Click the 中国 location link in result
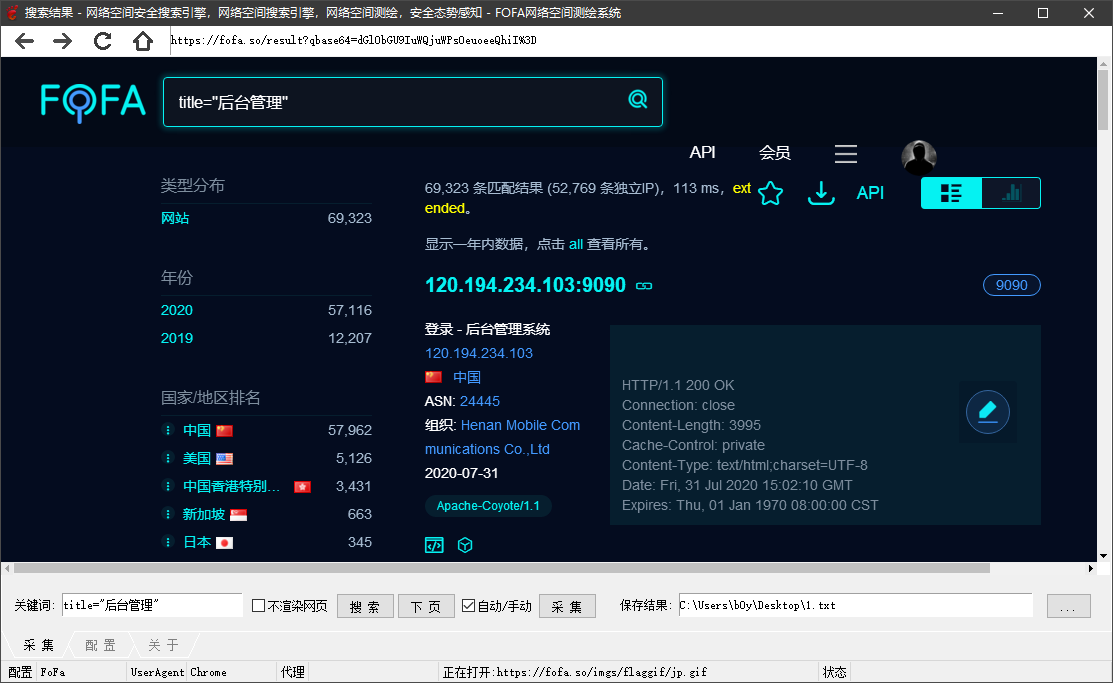 tap(466, 377)
